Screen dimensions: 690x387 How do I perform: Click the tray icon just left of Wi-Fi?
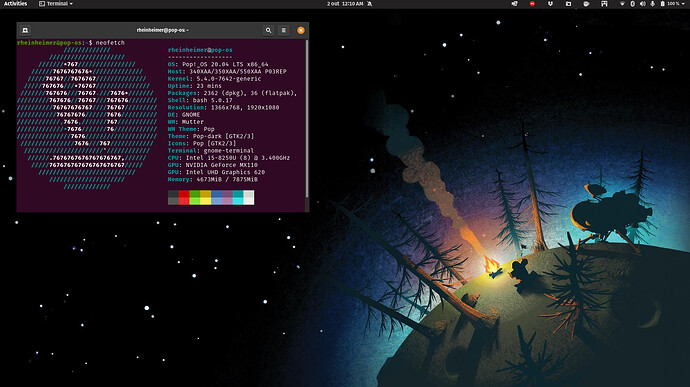click(x=604, y=4)
